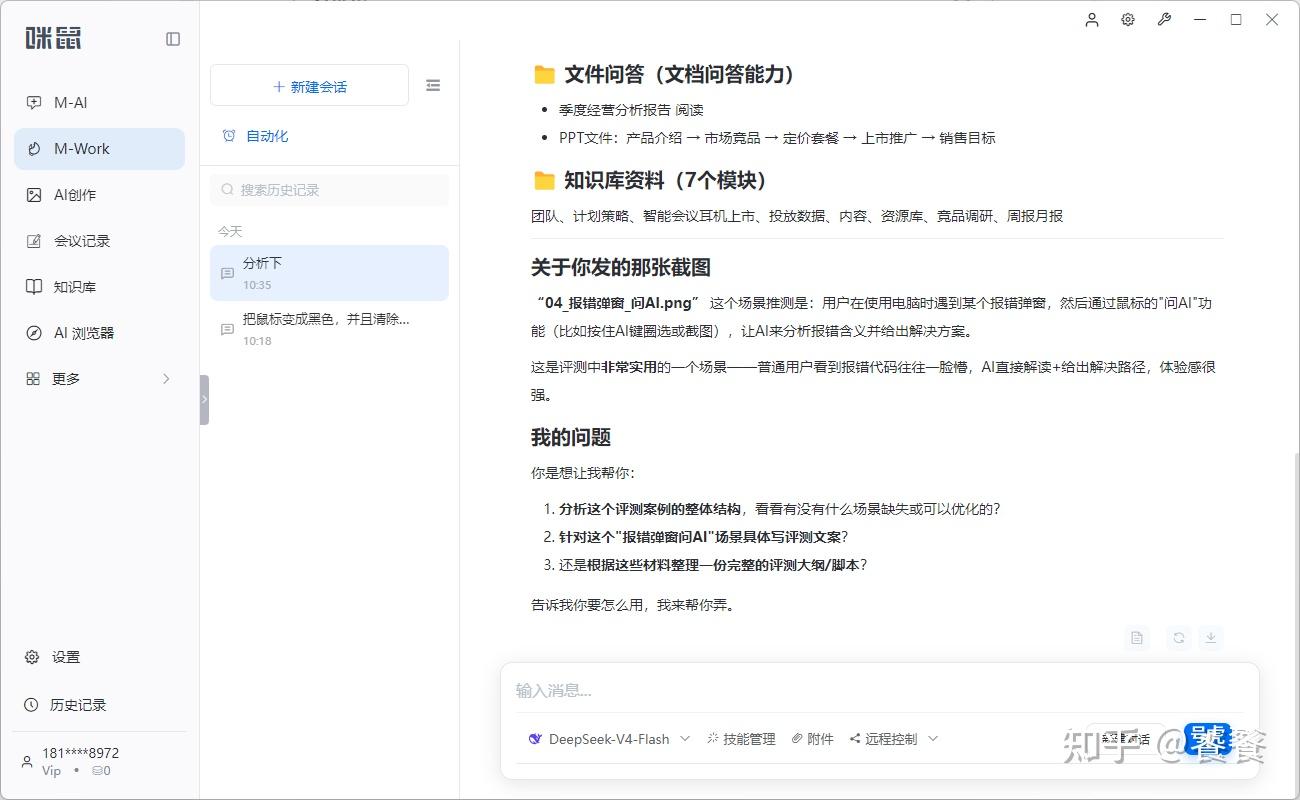Go to 会议记录 in the sidebar
1300x800 pixels.
(99, 241)
